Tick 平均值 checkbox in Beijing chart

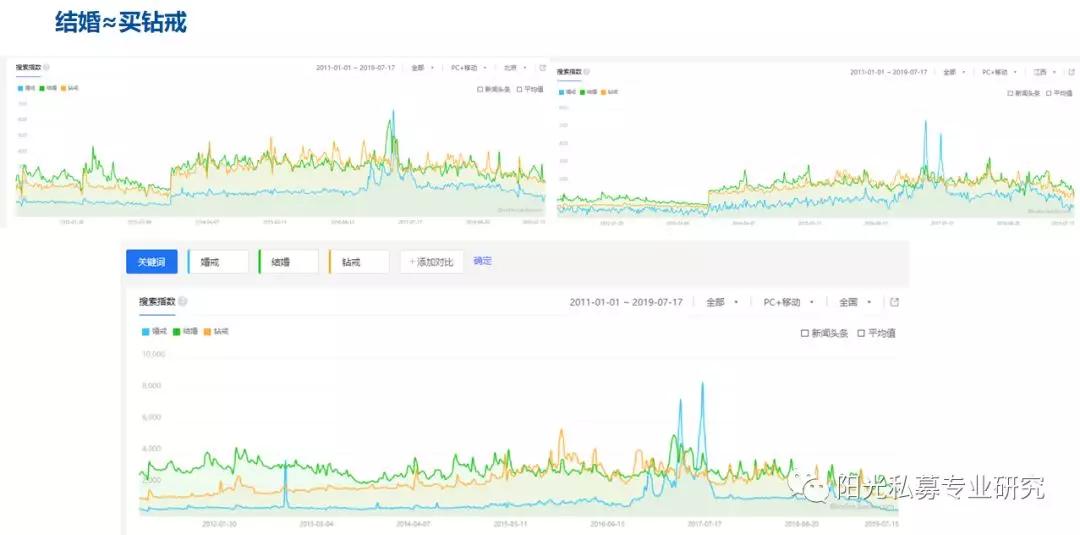[519, 90]
